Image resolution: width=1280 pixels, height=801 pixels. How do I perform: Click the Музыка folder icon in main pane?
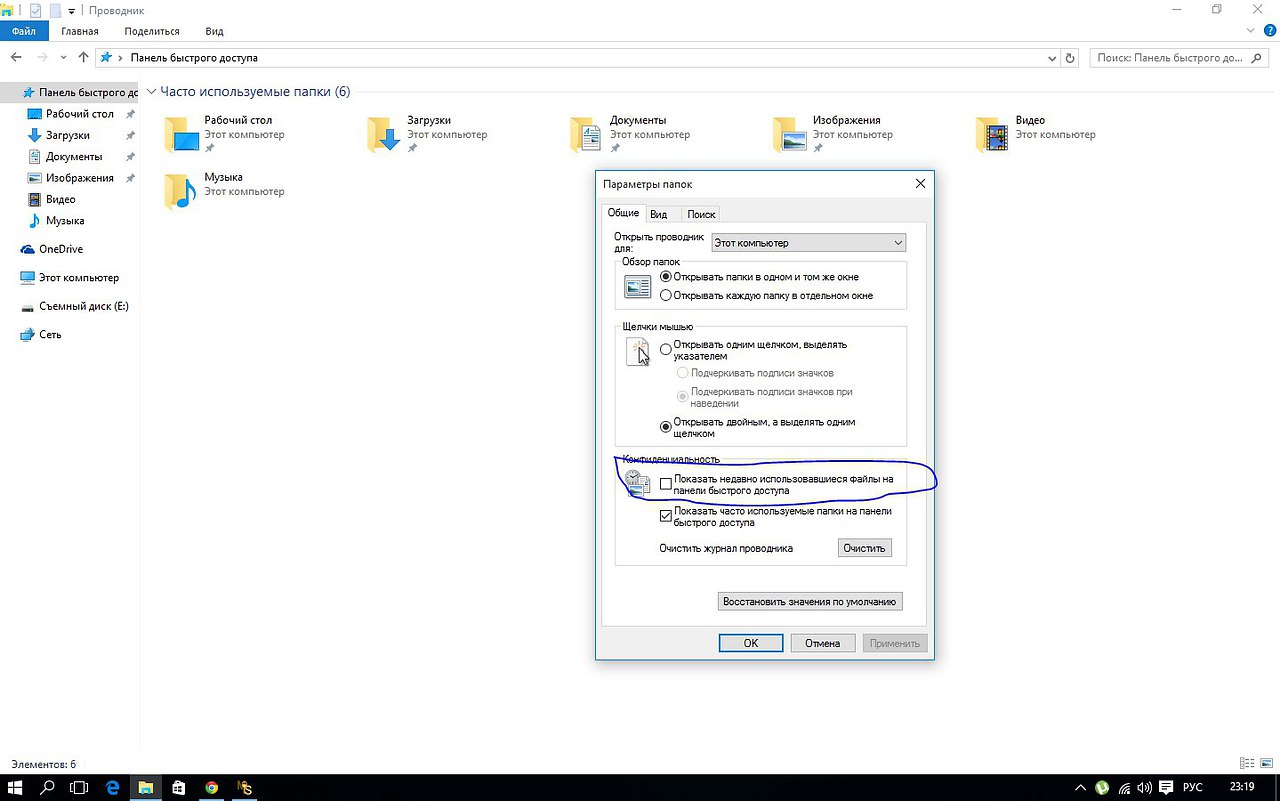[x=181, y=191]
